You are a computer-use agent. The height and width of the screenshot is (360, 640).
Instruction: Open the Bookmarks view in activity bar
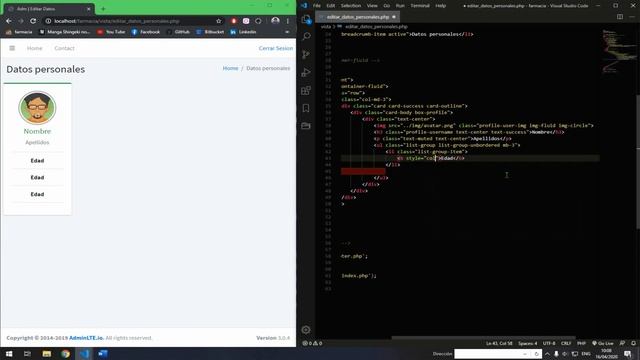306,108
